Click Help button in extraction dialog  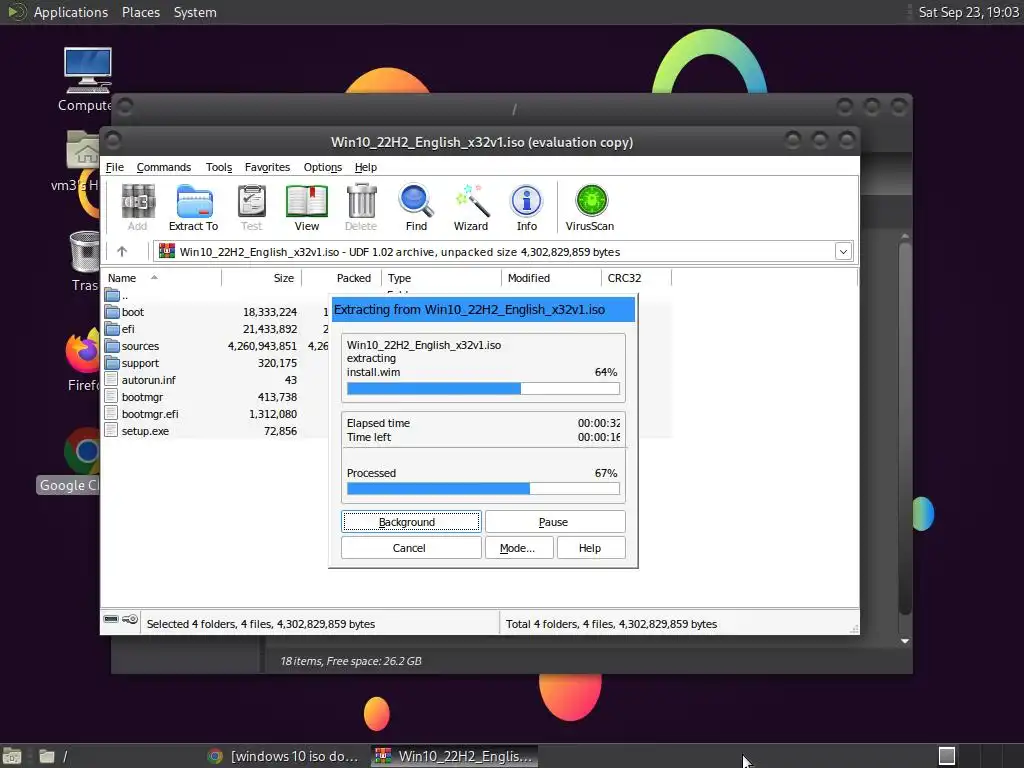(x=591, y=548)
